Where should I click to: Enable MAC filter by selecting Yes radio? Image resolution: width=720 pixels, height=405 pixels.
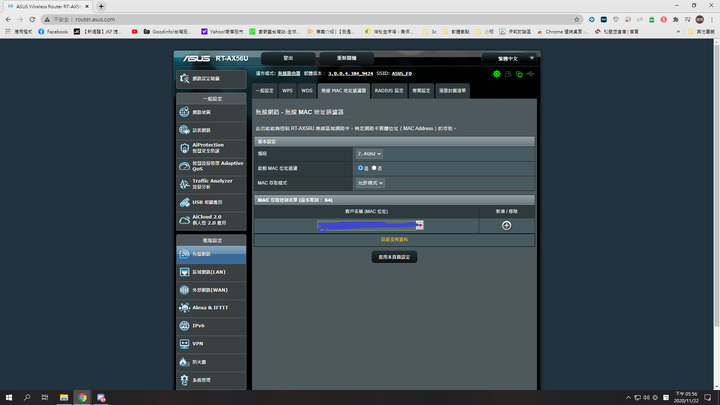360,168
